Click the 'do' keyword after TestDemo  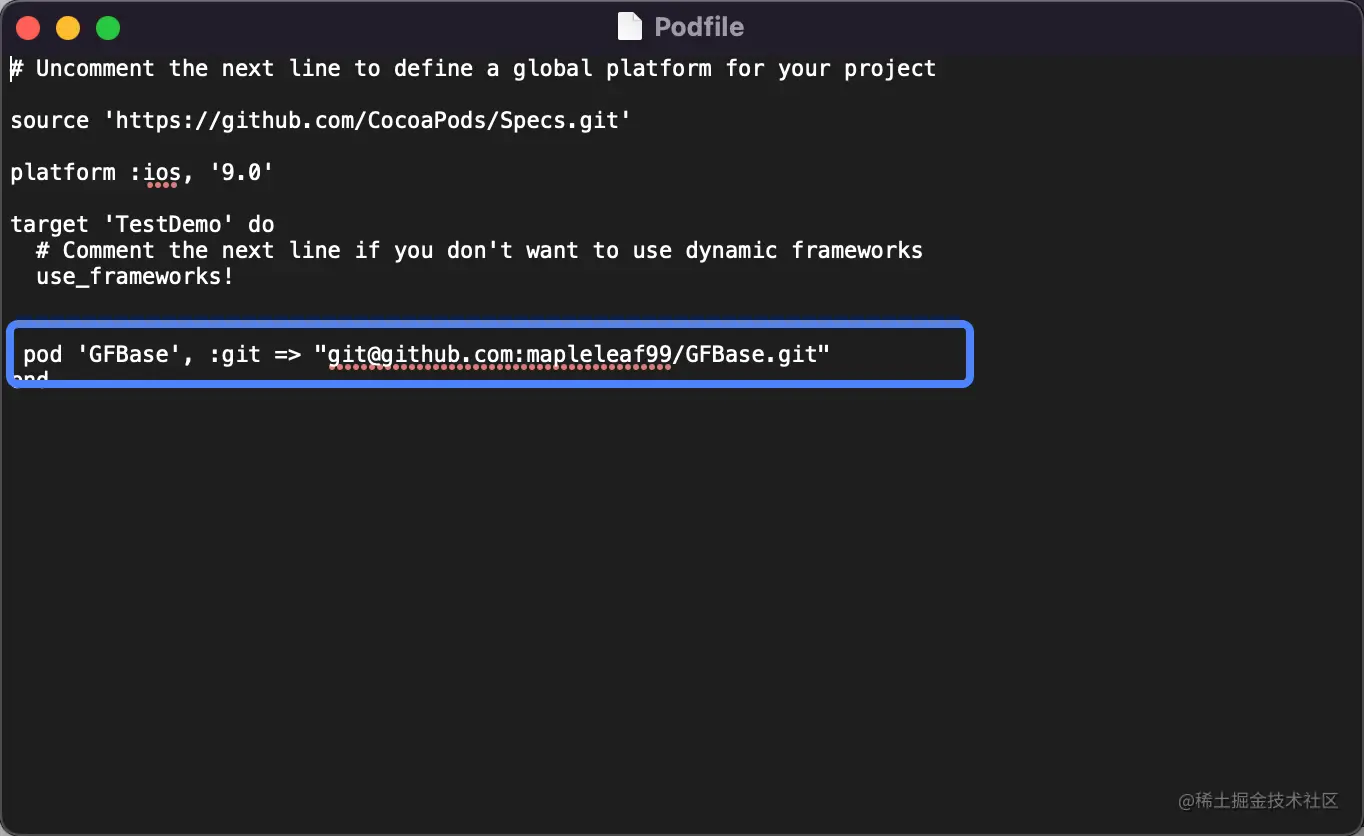click(x=261, y=225)
